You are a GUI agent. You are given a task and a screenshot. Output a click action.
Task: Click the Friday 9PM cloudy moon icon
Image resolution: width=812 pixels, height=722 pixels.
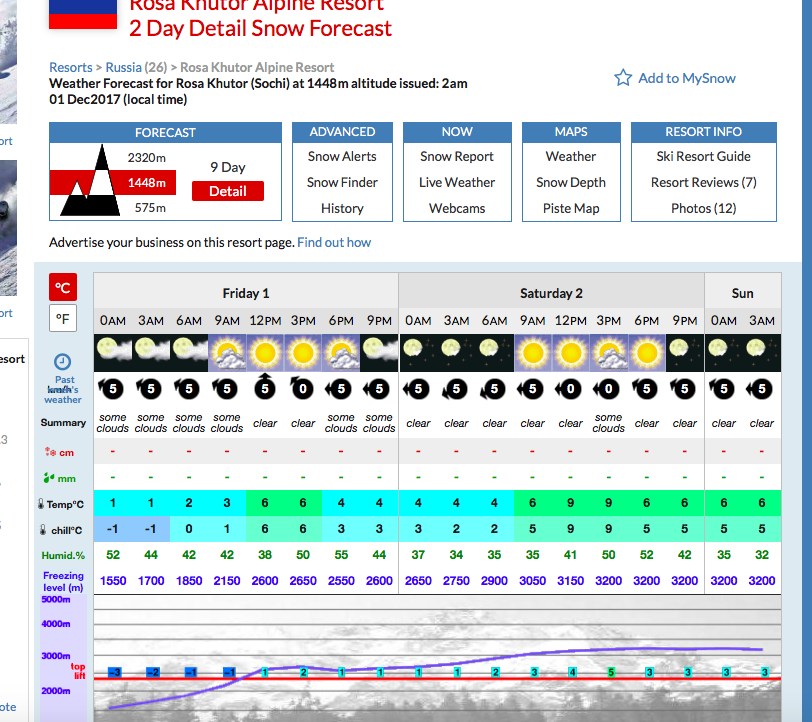click(x=379, y=353)
